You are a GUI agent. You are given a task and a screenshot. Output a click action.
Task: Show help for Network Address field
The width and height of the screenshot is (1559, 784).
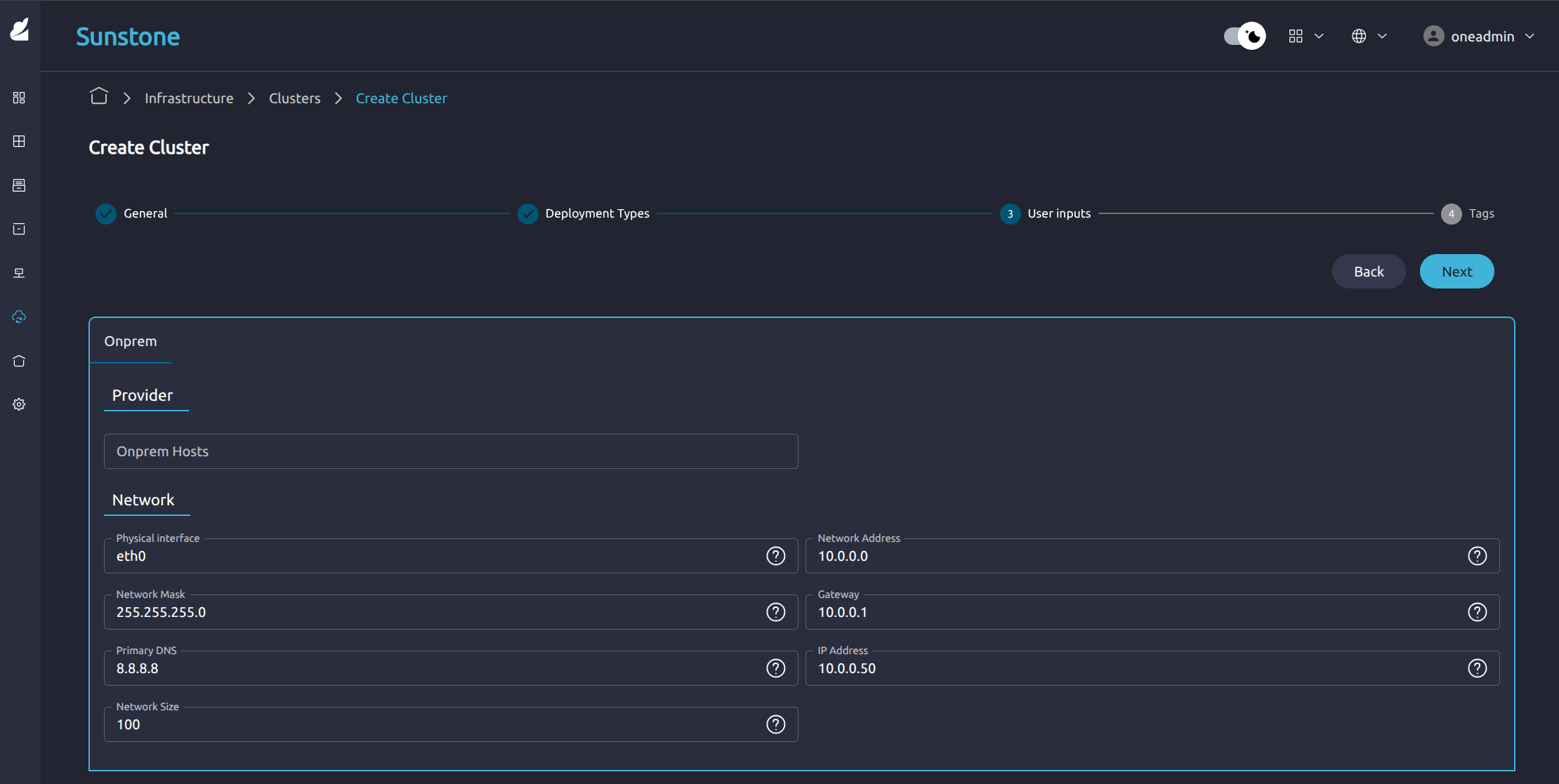[1477, 556]
